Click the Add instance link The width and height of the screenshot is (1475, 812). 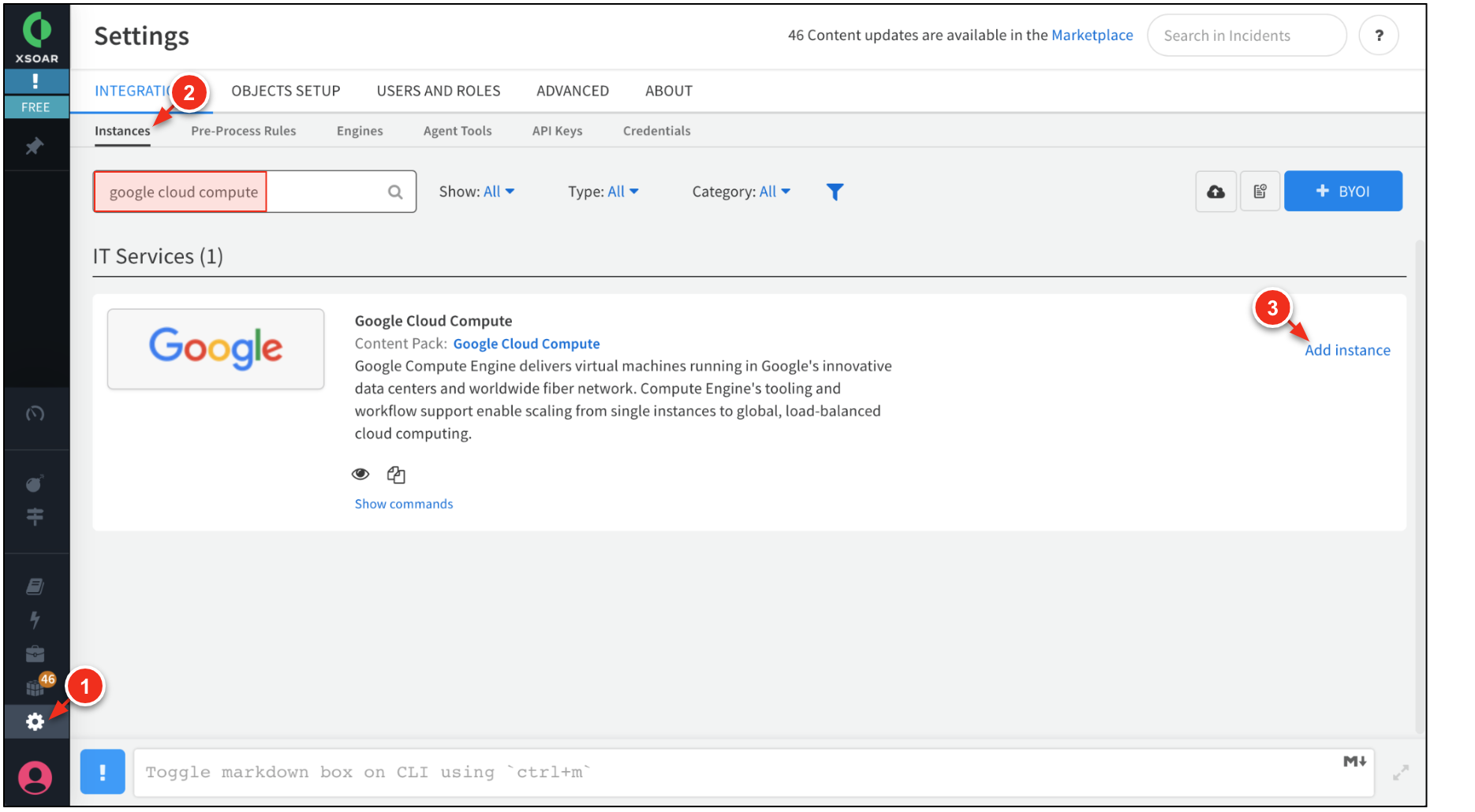[x=1347, y=350]
